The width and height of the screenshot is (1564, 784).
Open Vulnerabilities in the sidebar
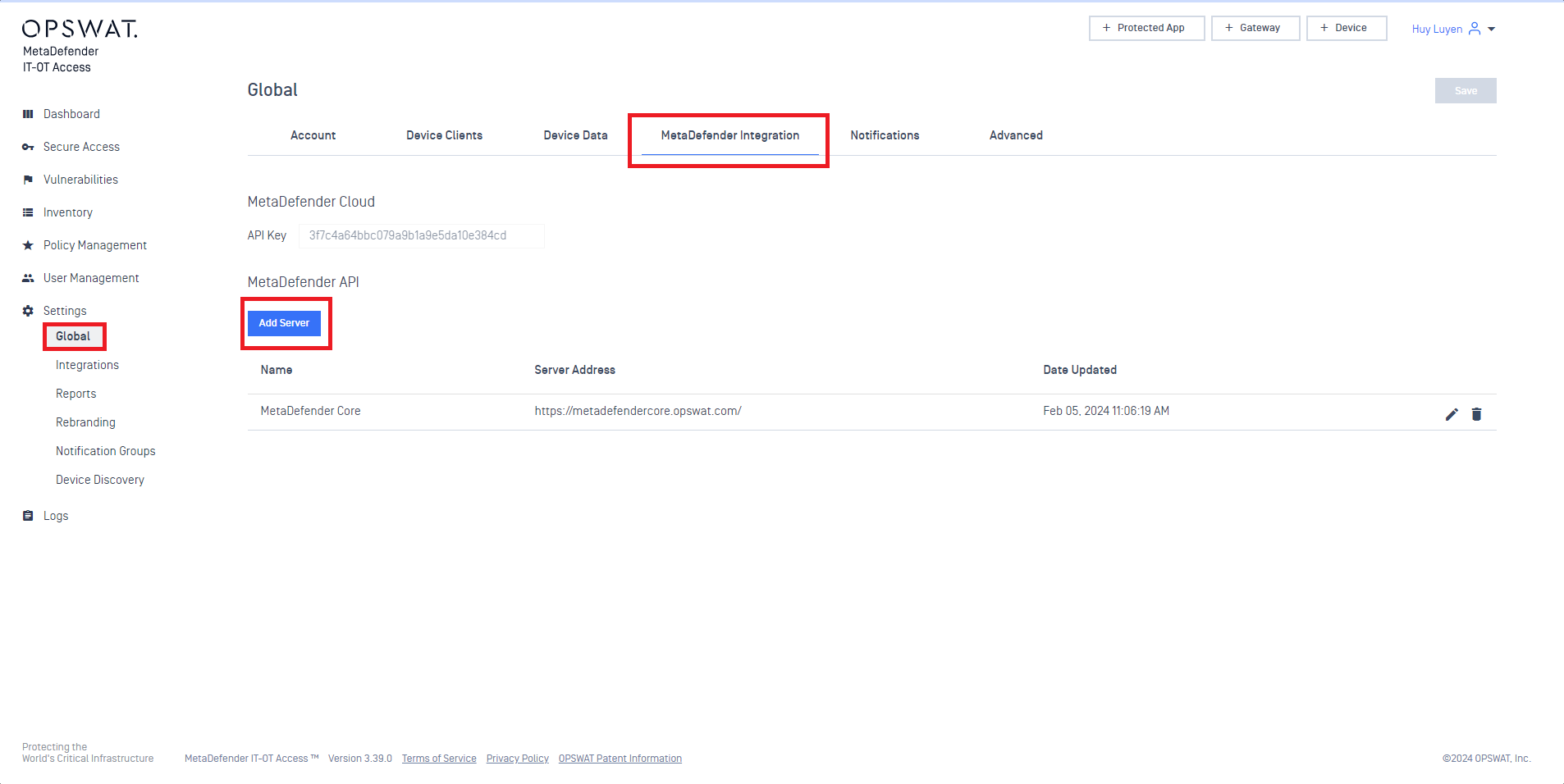[x=80, y=180]
